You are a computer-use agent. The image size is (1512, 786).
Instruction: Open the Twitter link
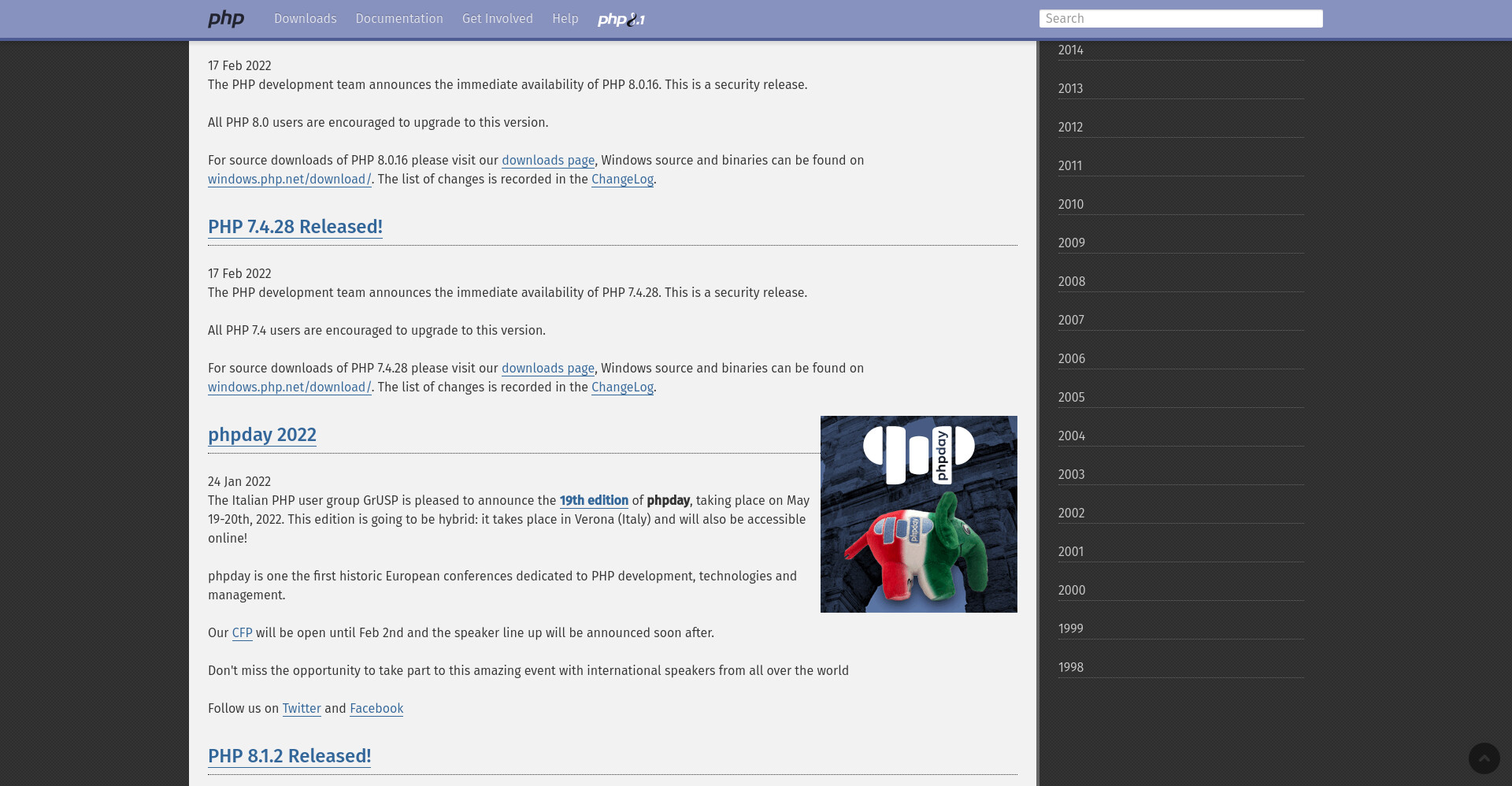click(302, 709)
